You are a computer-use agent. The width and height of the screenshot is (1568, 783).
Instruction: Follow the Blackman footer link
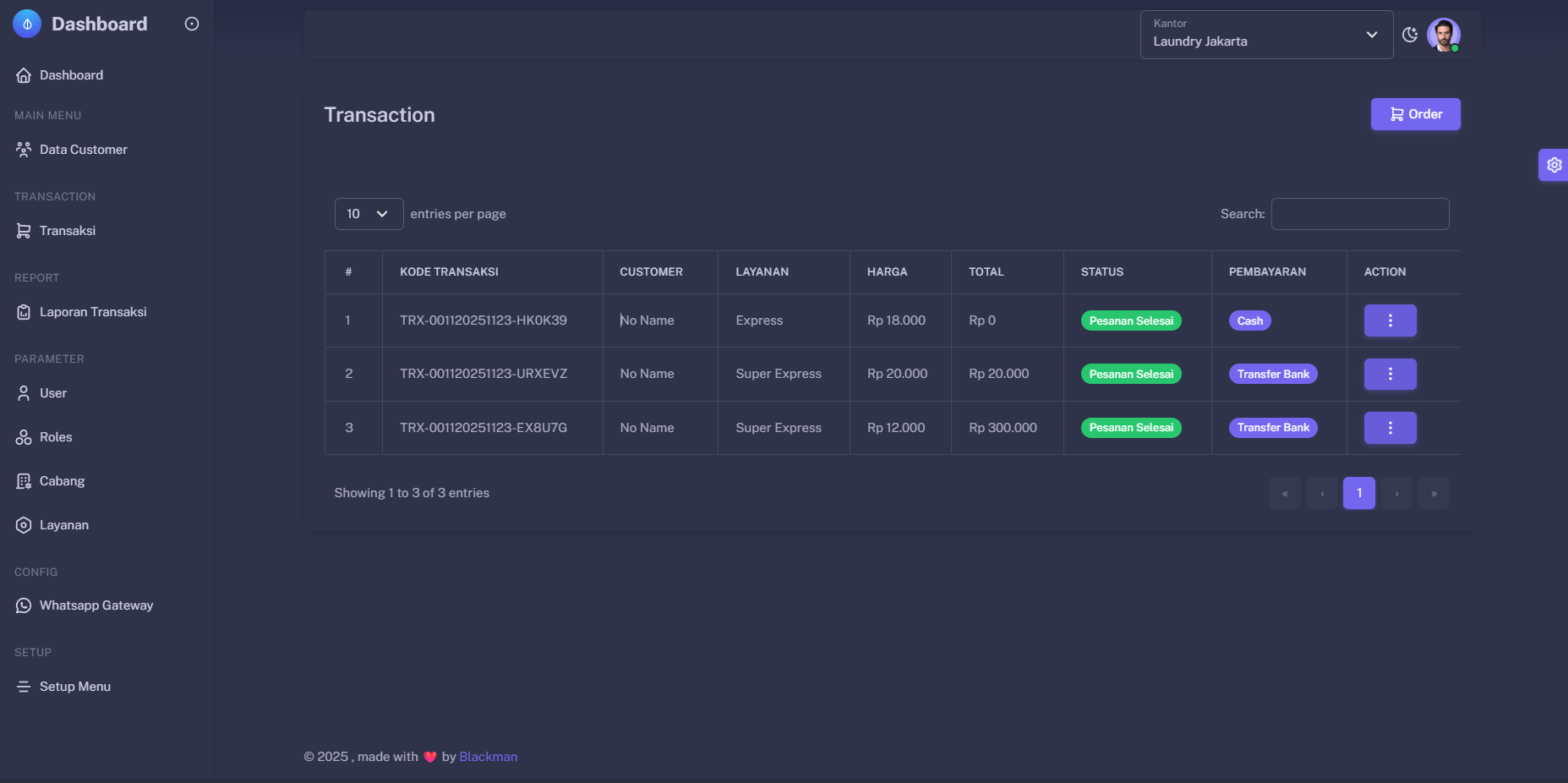(488, 757)
